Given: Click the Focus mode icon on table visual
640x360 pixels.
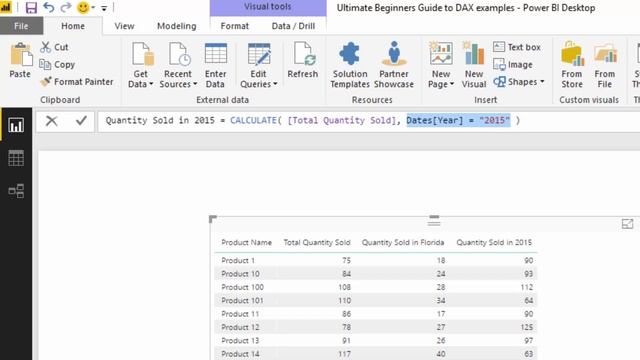Looking at the screenshot, I should pos(627,223).
